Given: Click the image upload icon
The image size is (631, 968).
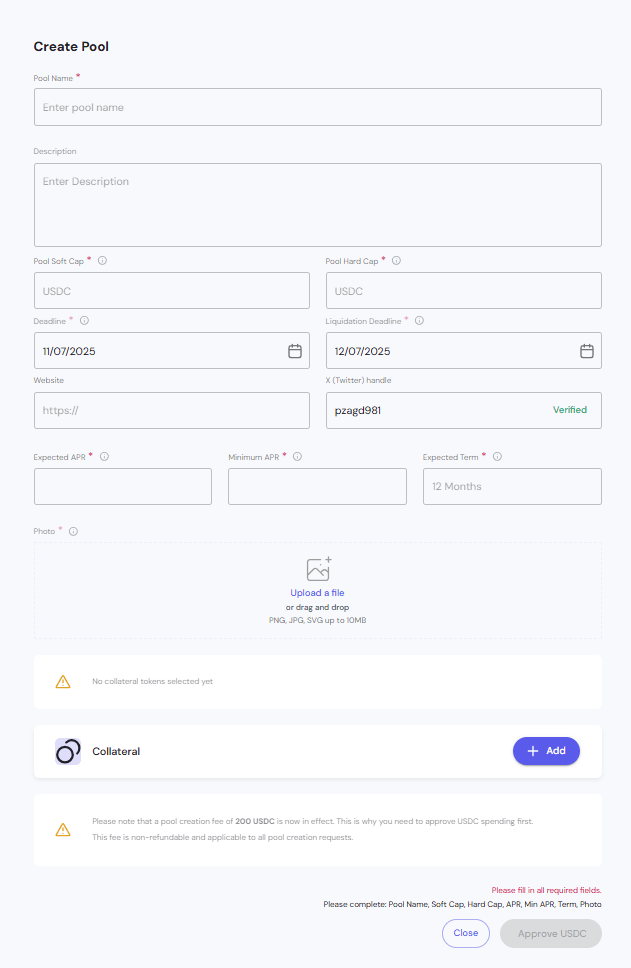Looking at the screenshot, I should pos(318,569).
